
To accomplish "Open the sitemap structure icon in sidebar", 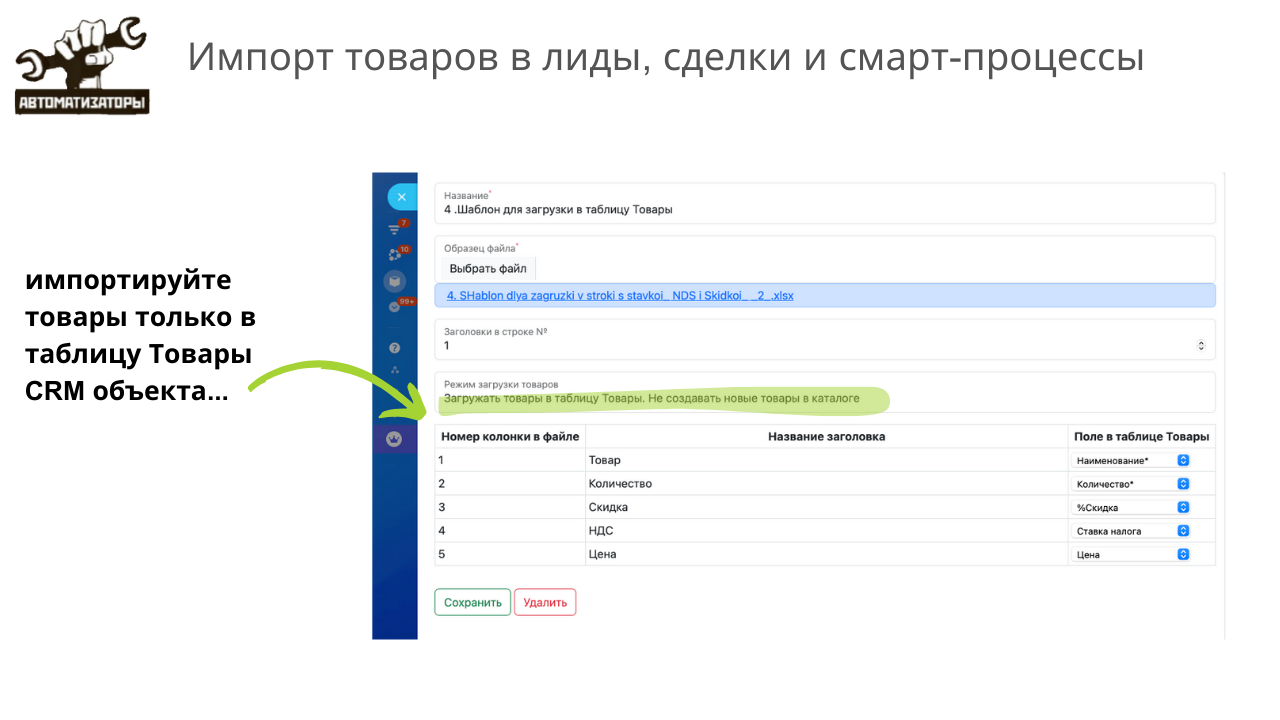I will pyautogui.click(x=395, y=371).
